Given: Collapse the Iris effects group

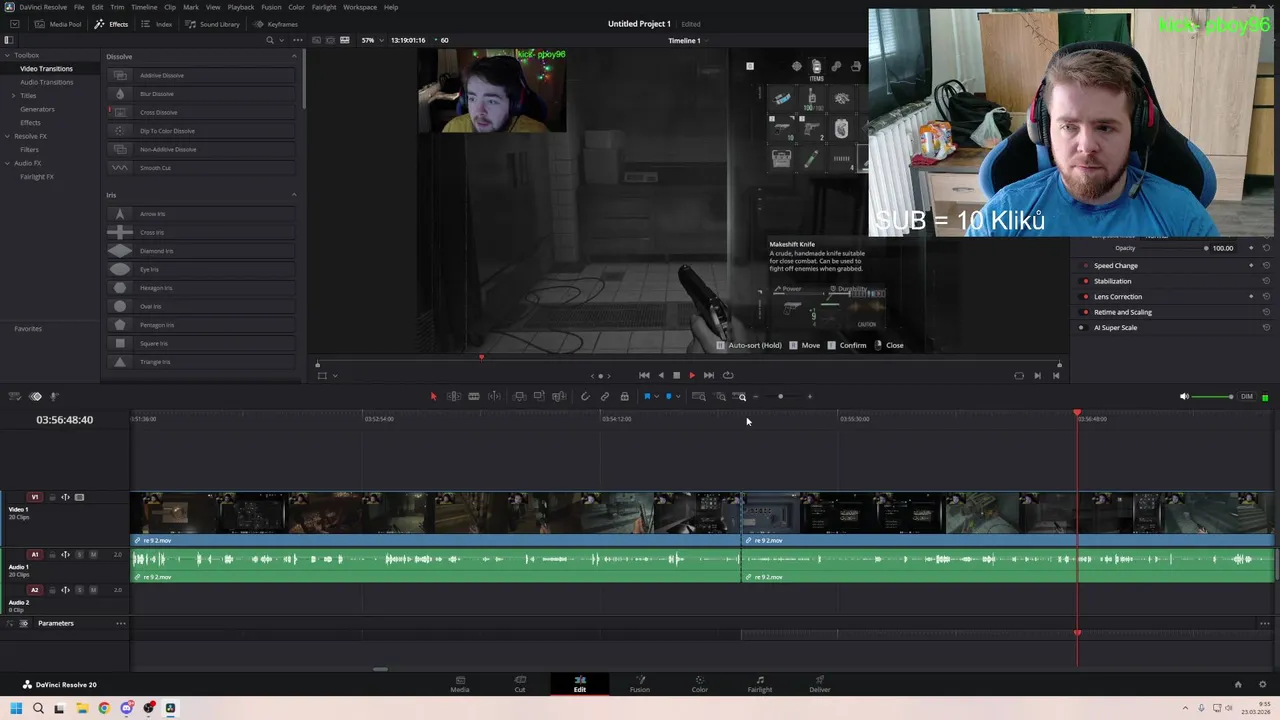Looking at the screenshot, I should tap(294, 195).
